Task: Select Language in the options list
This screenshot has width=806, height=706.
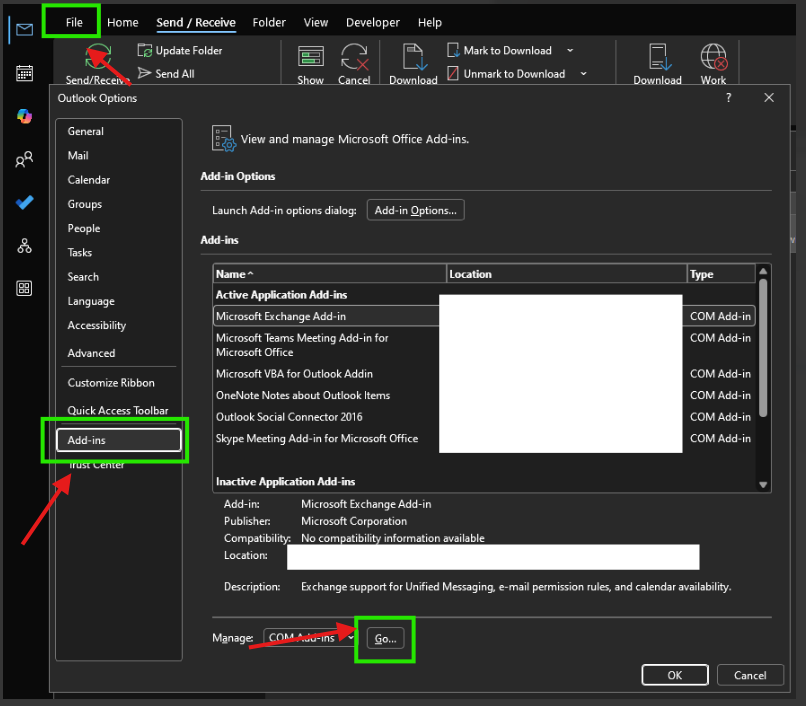Action: (x=119, y=301)
